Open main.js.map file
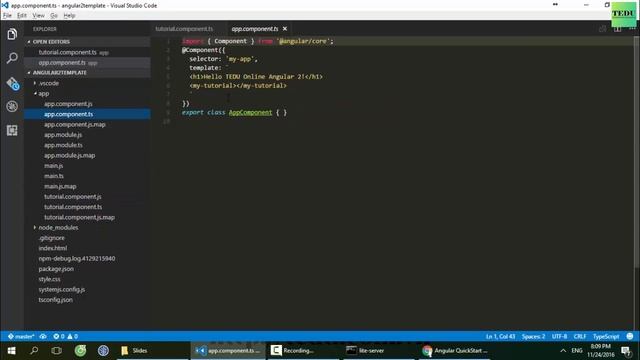Viewport: 640px width, 360px height. pyautogui.click(x=60, y=186)
